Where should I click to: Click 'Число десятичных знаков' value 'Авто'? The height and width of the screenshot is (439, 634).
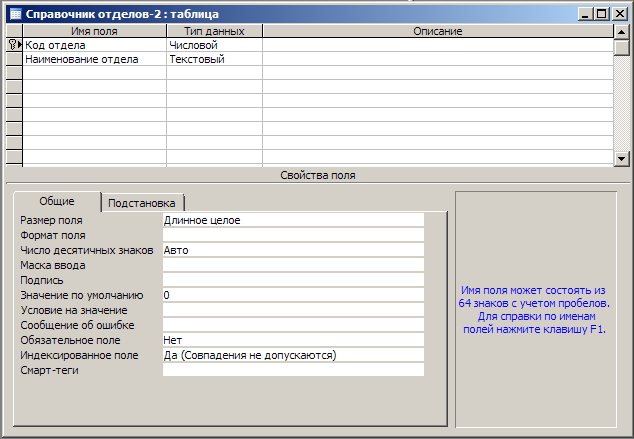click(294, 250)
